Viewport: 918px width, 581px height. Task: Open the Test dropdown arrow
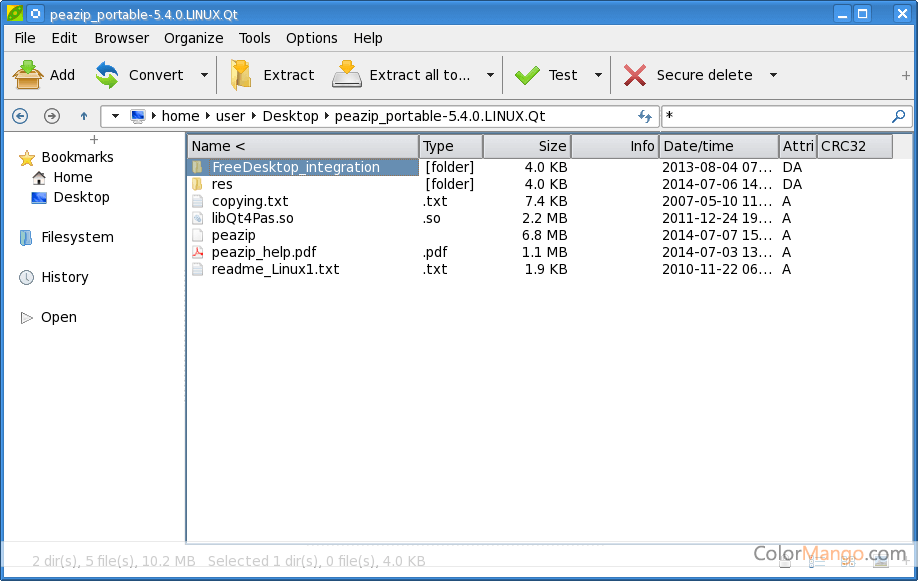598,75
